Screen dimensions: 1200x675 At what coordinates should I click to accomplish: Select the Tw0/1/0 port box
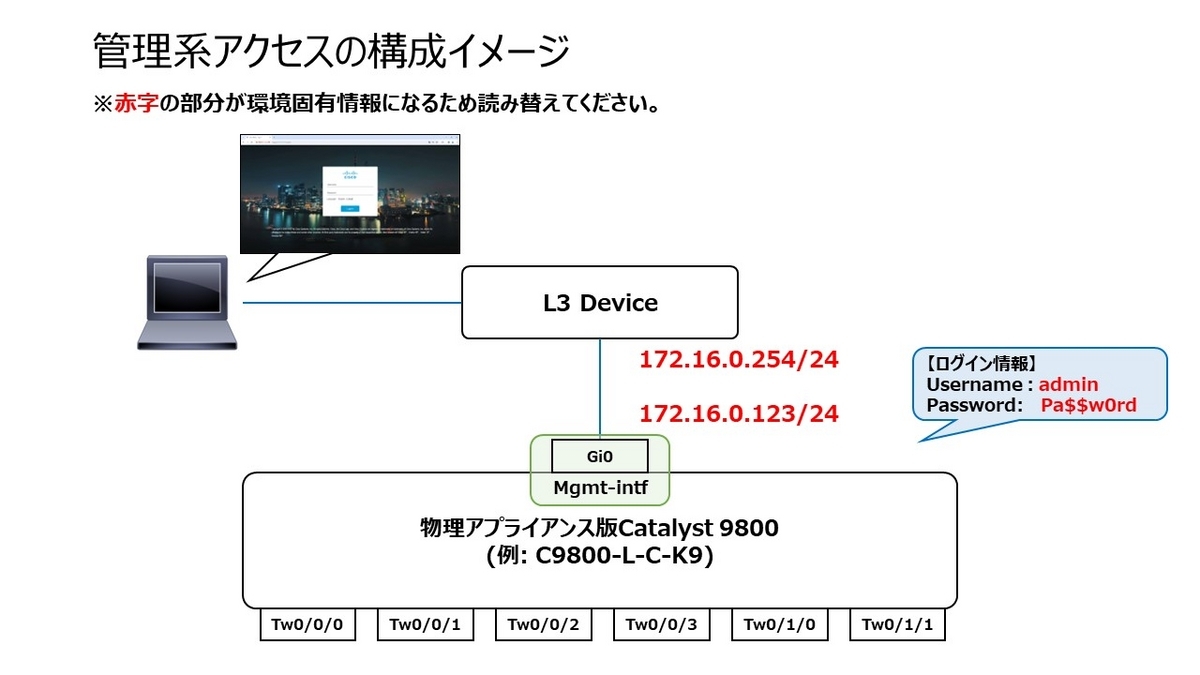[x=779, y=625]
